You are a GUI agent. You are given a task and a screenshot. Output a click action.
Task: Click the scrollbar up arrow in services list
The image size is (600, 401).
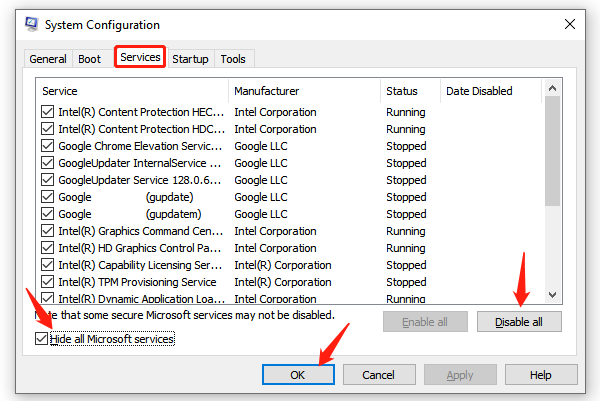pos(553,91)
